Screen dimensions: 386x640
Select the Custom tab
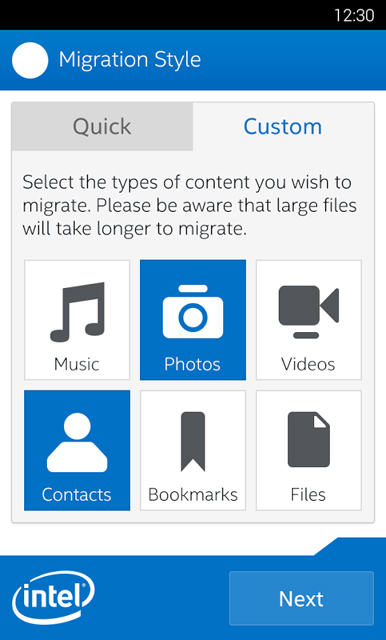pyautogui.click(x=283, y=127)
